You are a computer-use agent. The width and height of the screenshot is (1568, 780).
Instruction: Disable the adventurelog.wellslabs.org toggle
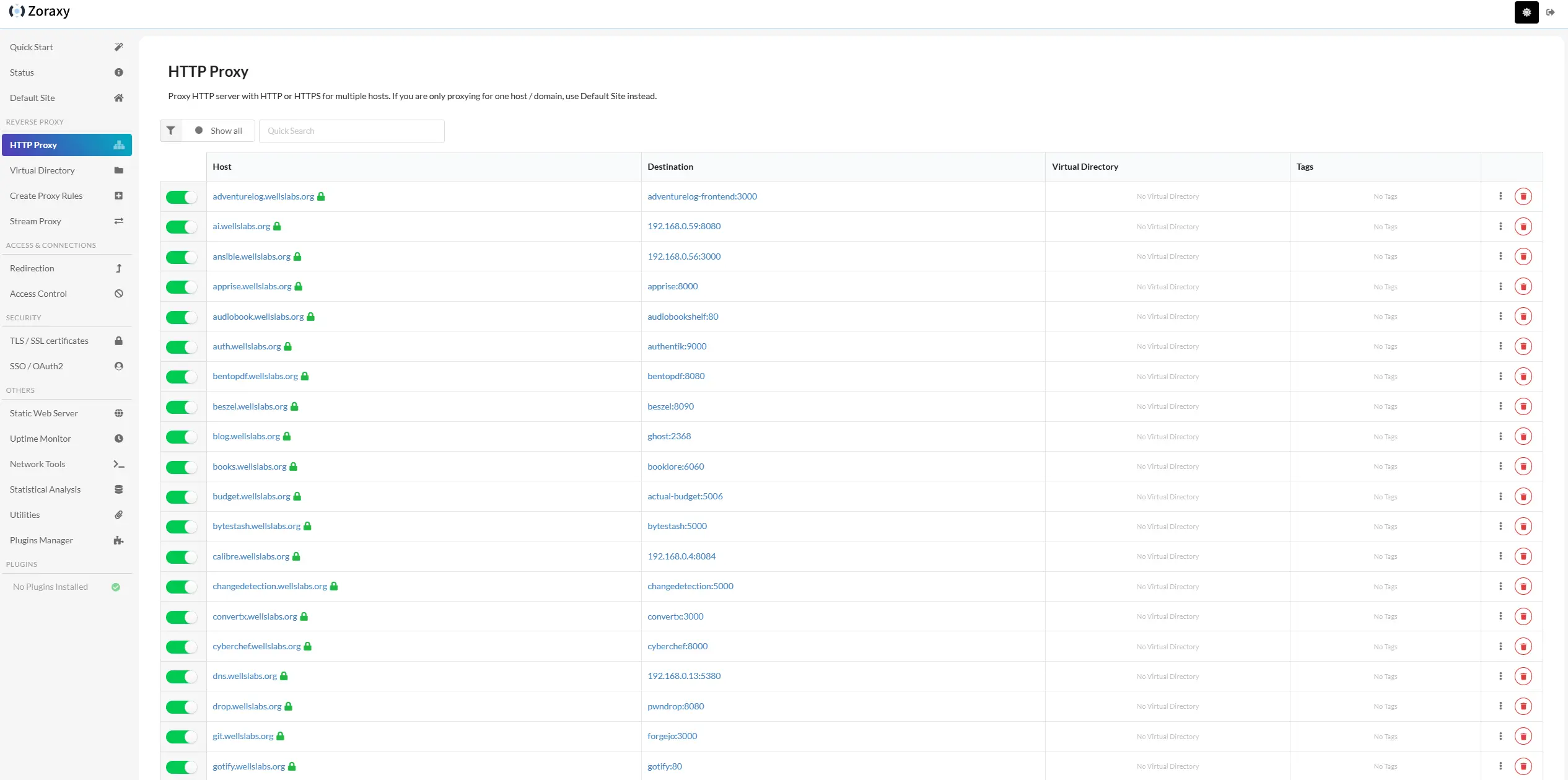click(x=182, y=197)
